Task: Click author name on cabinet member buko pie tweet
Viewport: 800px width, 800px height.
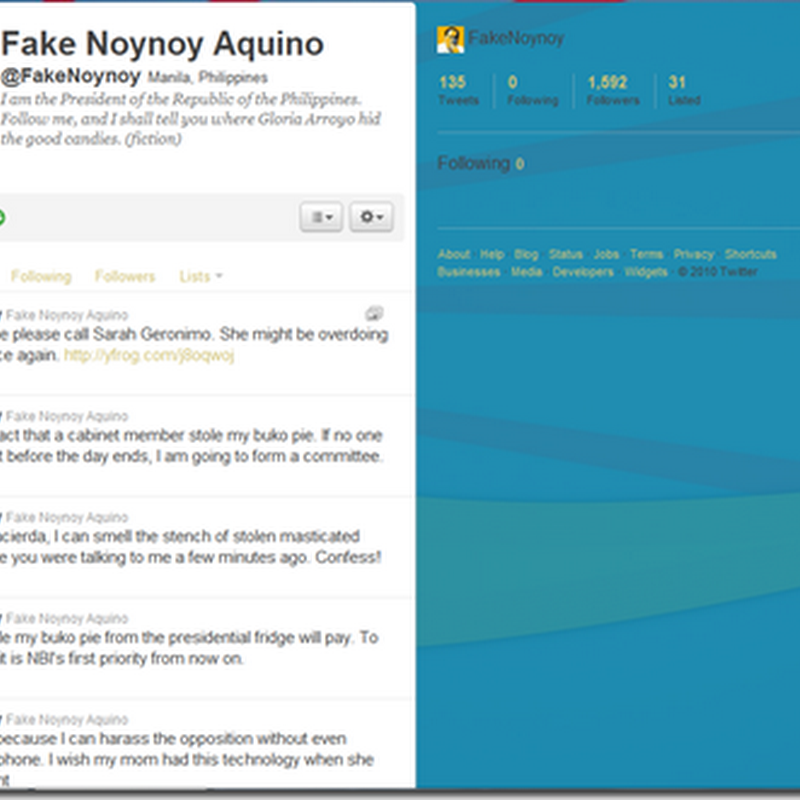Action: tap(66, 416)
